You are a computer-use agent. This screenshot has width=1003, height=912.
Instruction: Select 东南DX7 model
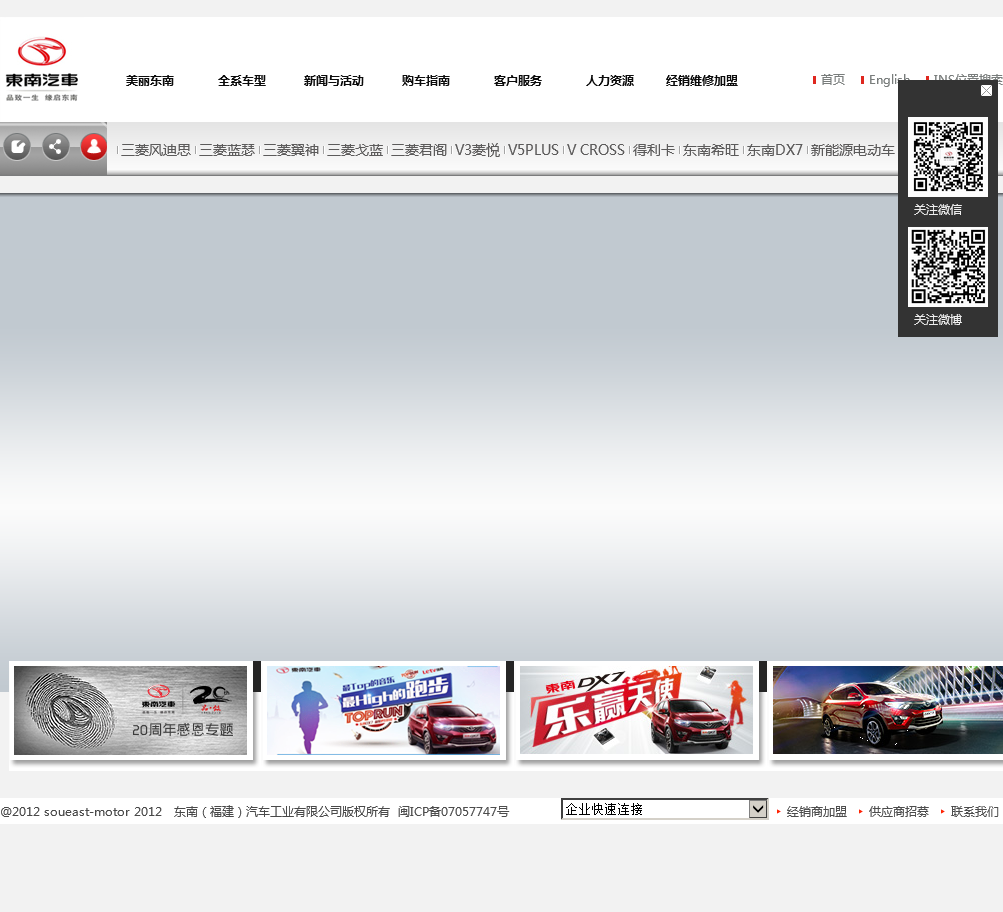[775, 150]
